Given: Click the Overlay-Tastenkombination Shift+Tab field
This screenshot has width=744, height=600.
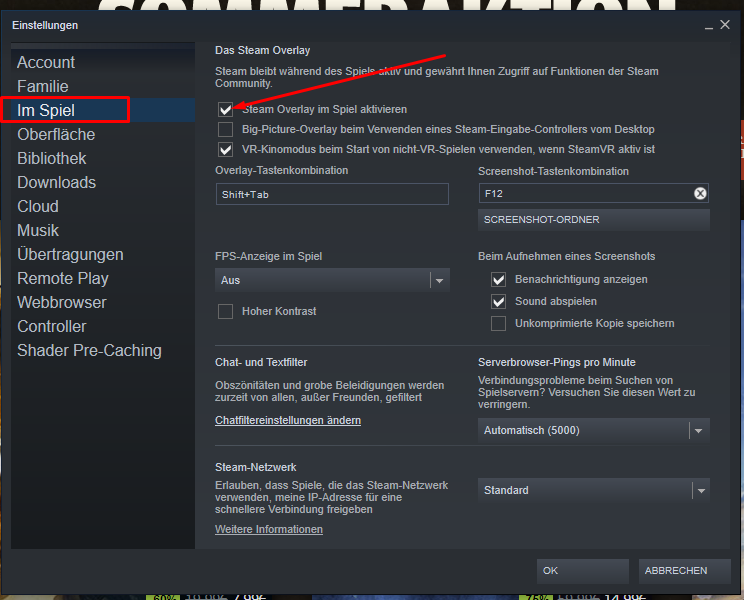Looking at the screenshot, I should point(332,195).
